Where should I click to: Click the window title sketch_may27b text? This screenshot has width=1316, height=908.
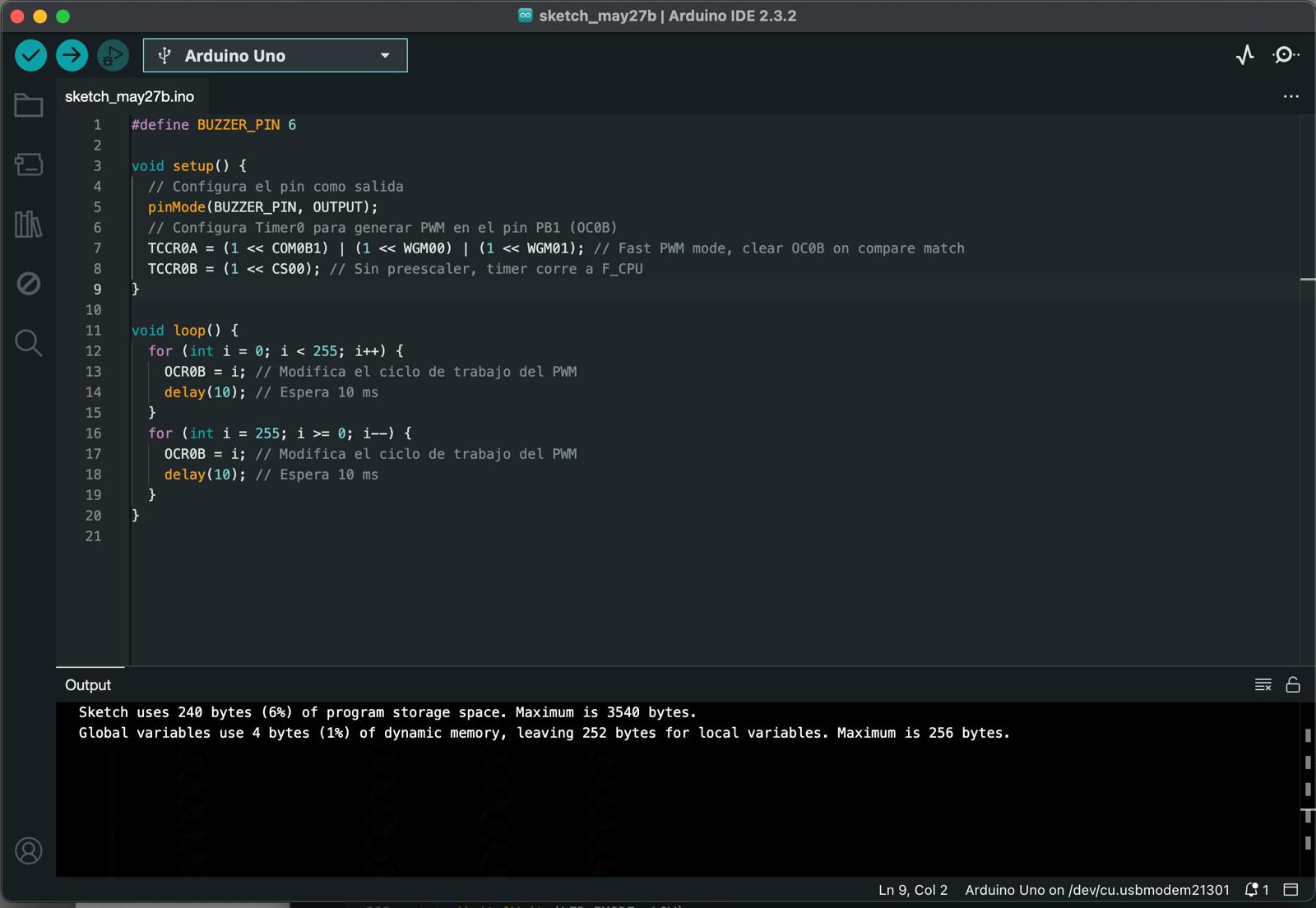pyautogui.click(x=597, y=16)
